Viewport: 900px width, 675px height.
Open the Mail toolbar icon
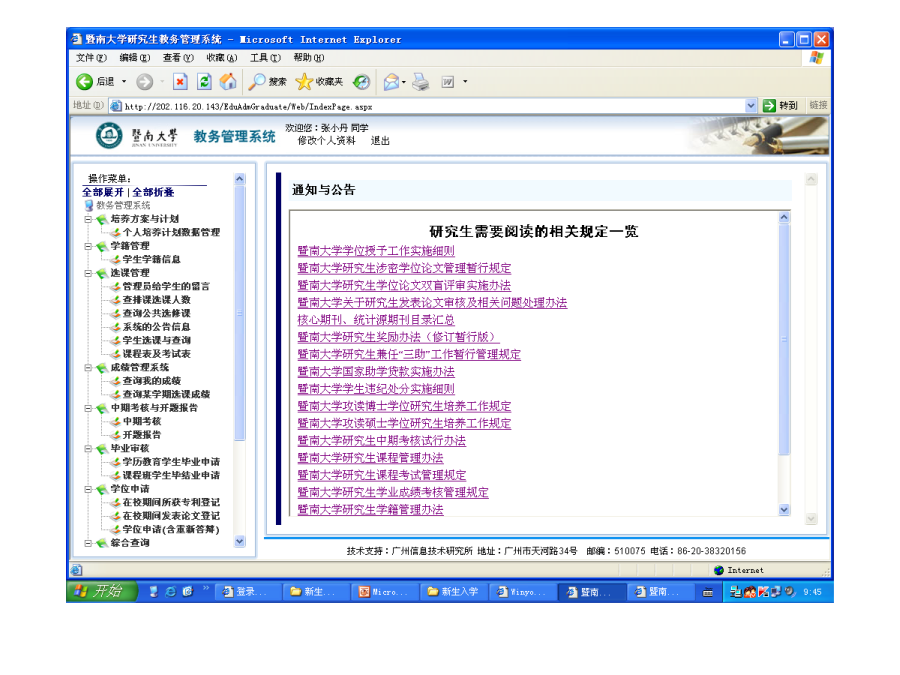pyautogui.click(x=391, y=82)
